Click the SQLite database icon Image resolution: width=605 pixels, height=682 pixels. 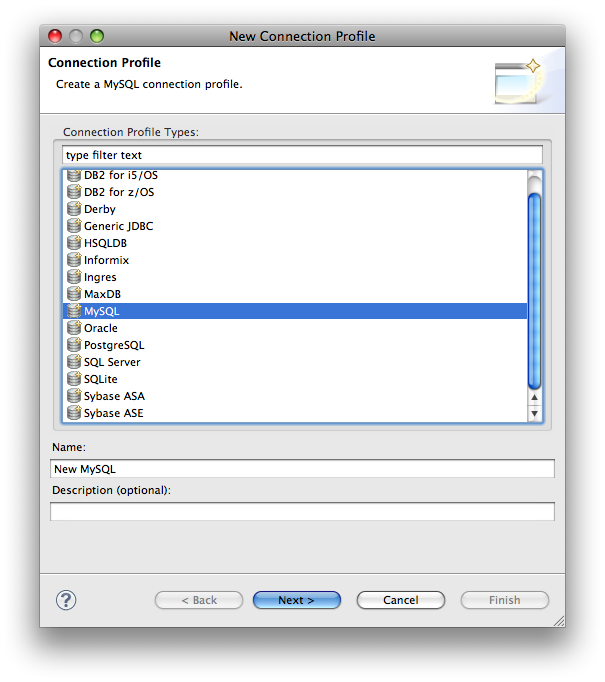pos(74,378)
